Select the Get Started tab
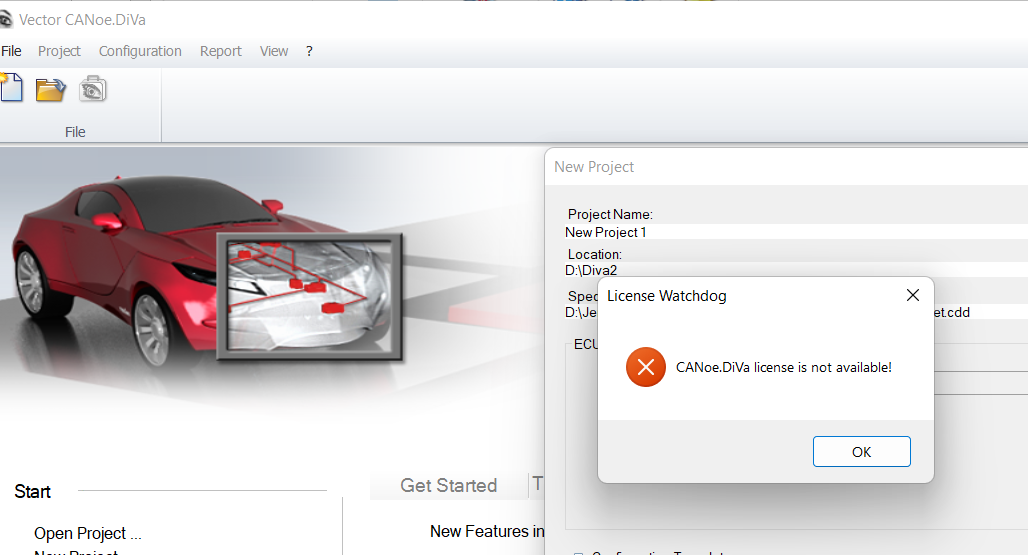Viewport: 1028px width, 555px height. pos(449,486)
